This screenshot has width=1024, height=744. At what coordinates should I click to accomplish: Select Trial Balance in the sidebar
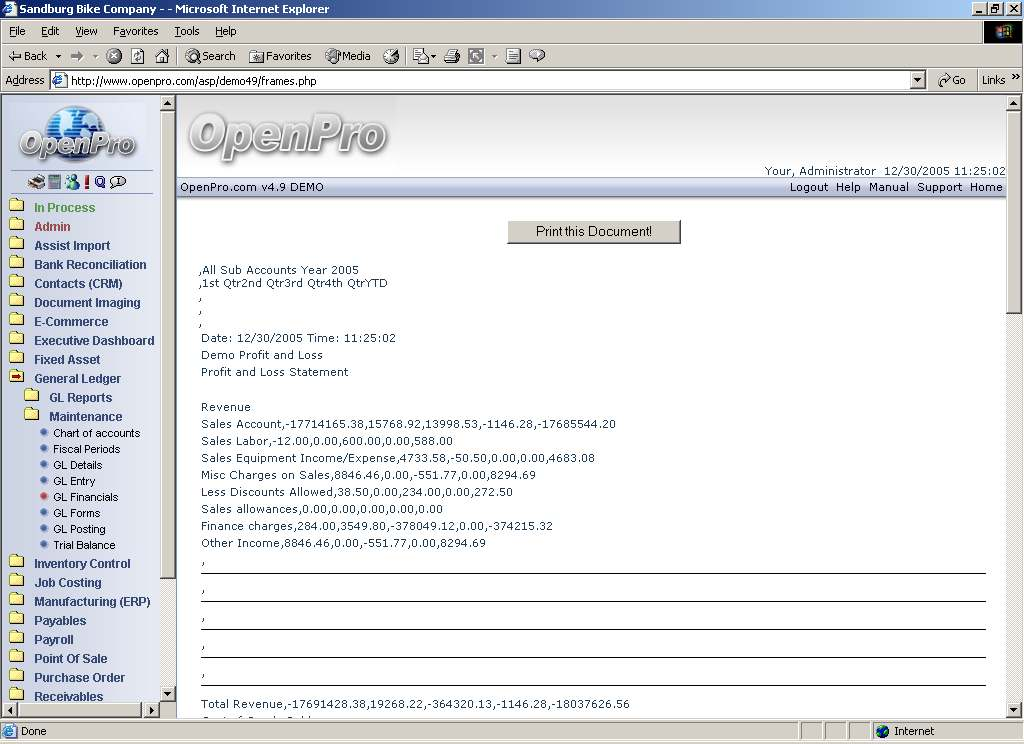pyautogui.click(x=84, y=545)
